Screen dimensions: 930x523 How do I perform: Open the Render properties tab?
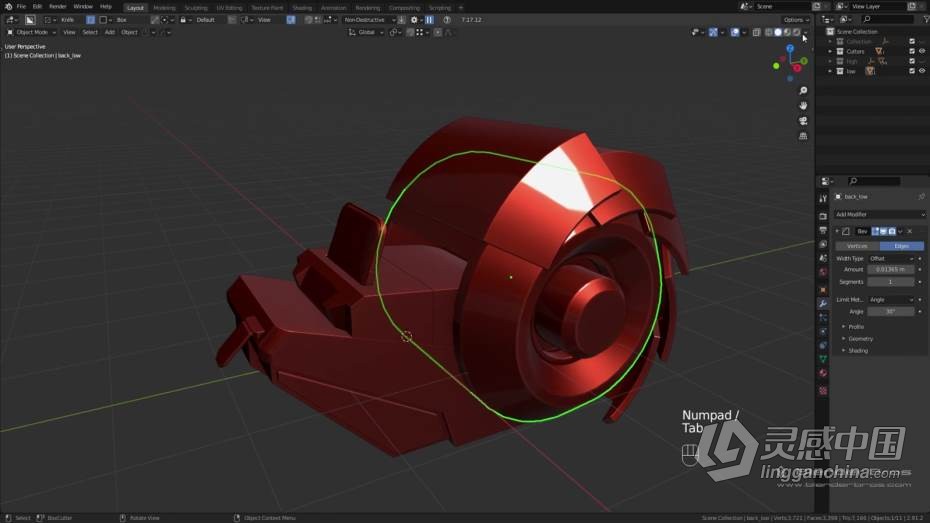823,216
